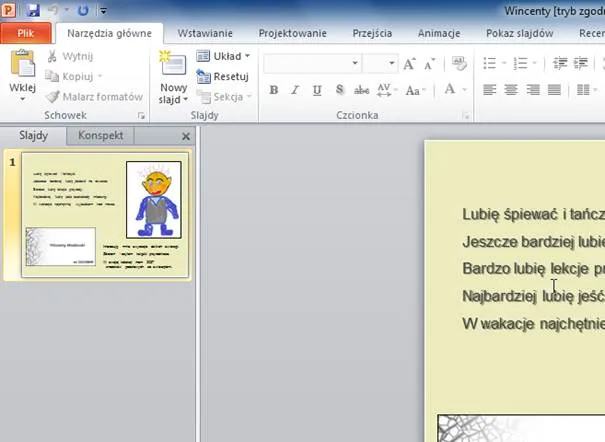Expand the Nowy slajd dropdown label
Viewport: 605px width, 442px height.
pyautogui.click(x=173, y=94)
